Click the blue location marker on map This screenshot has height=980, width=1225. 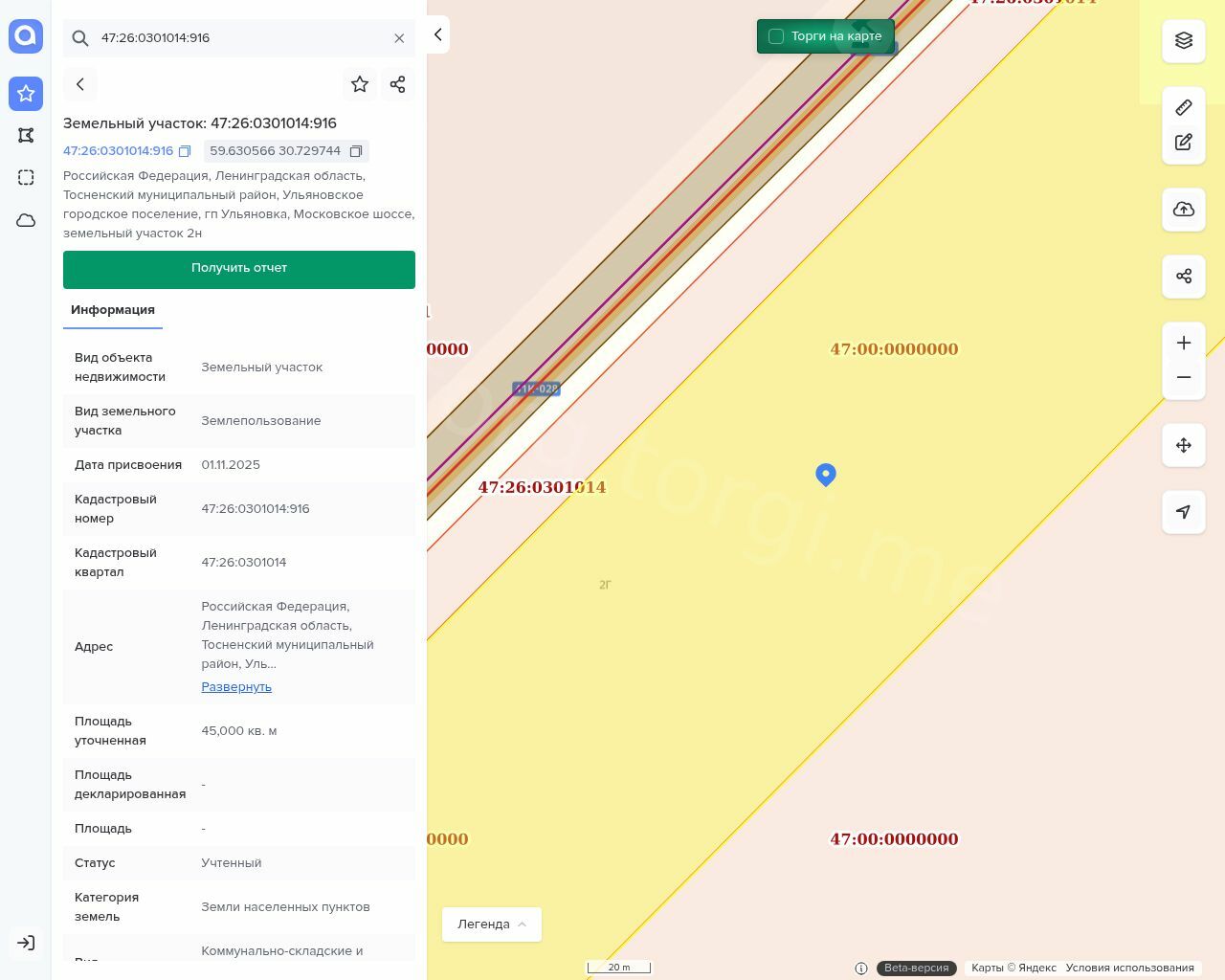tap(826, 474)
